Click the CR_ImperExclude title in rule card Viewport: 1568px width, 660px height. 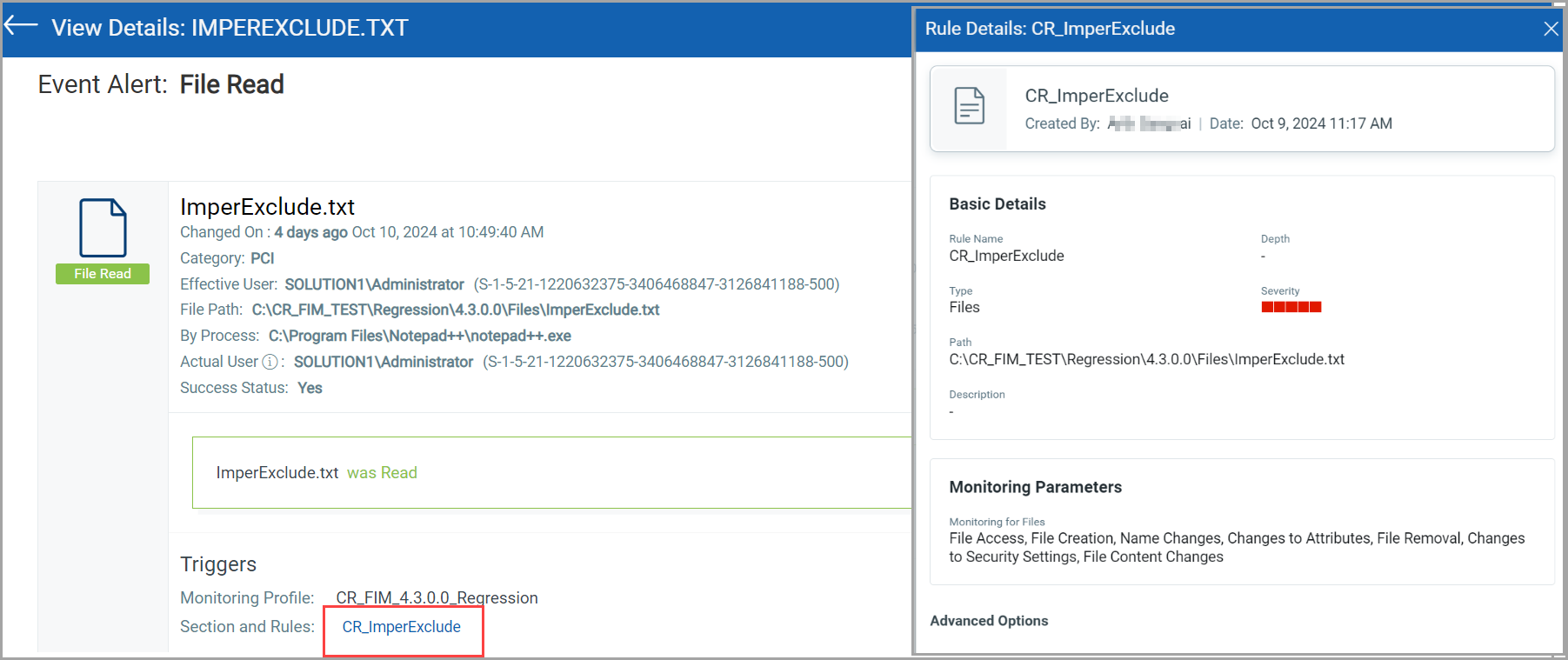click(1097, 96)
